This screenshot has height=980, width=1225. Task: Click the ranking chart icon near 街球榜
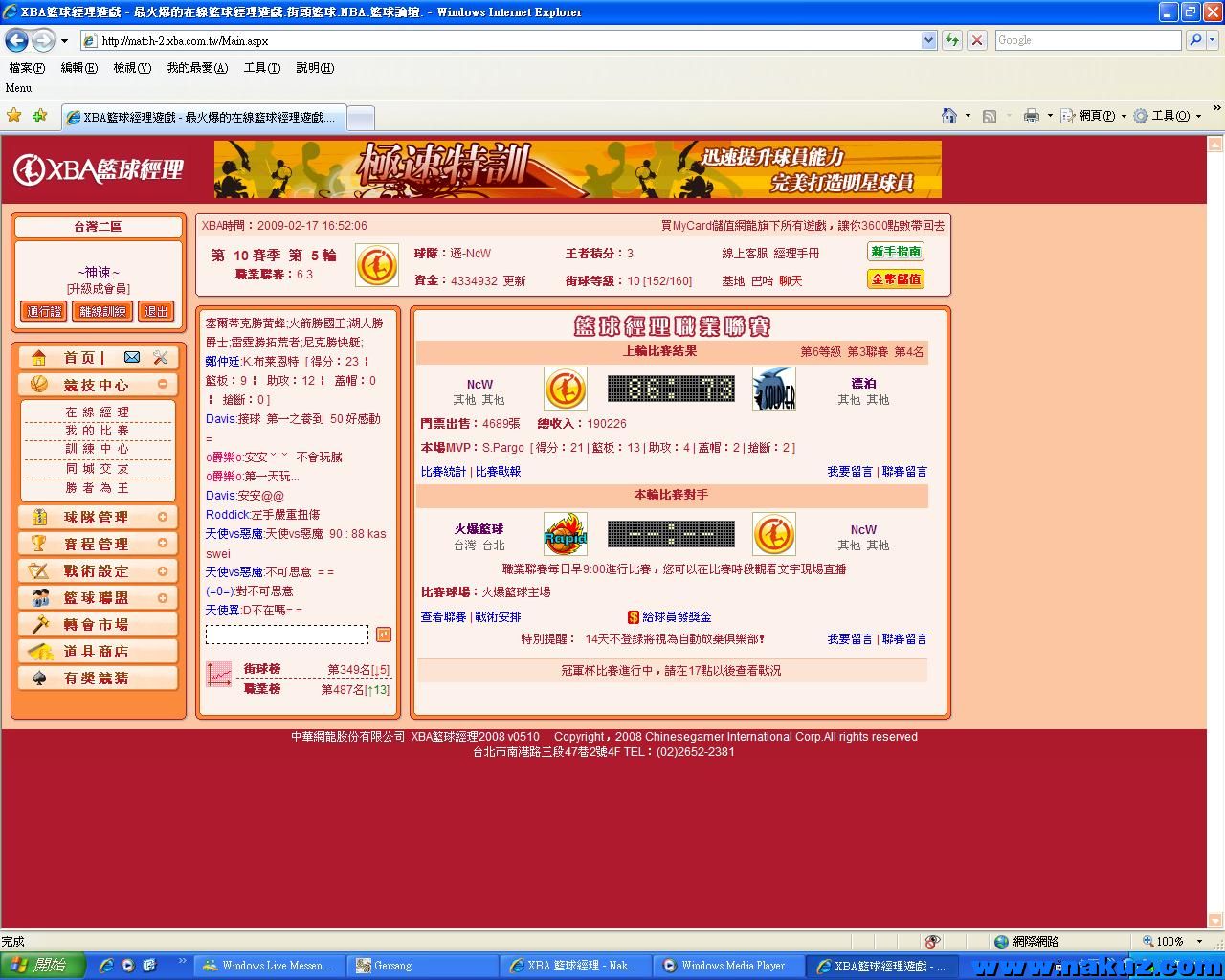click(219, 675)
